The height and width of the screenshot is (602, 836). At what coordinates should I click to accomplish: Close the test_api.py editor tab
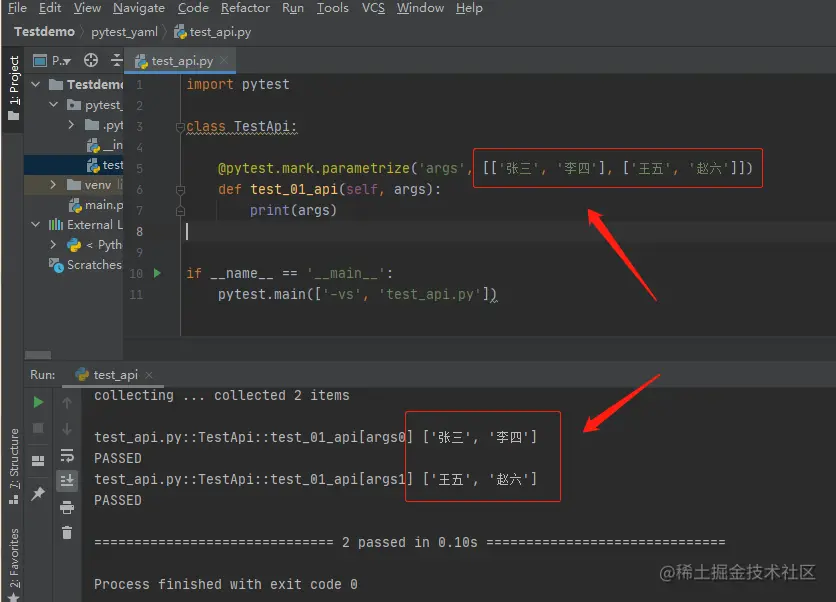224,60
